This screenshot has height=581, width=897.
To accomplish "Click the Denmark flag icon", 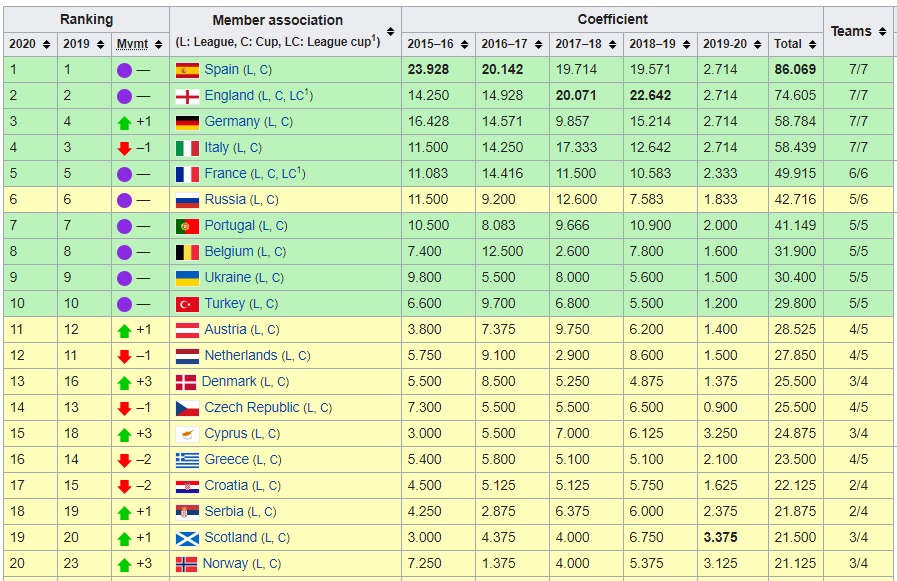I will point(186,382).
